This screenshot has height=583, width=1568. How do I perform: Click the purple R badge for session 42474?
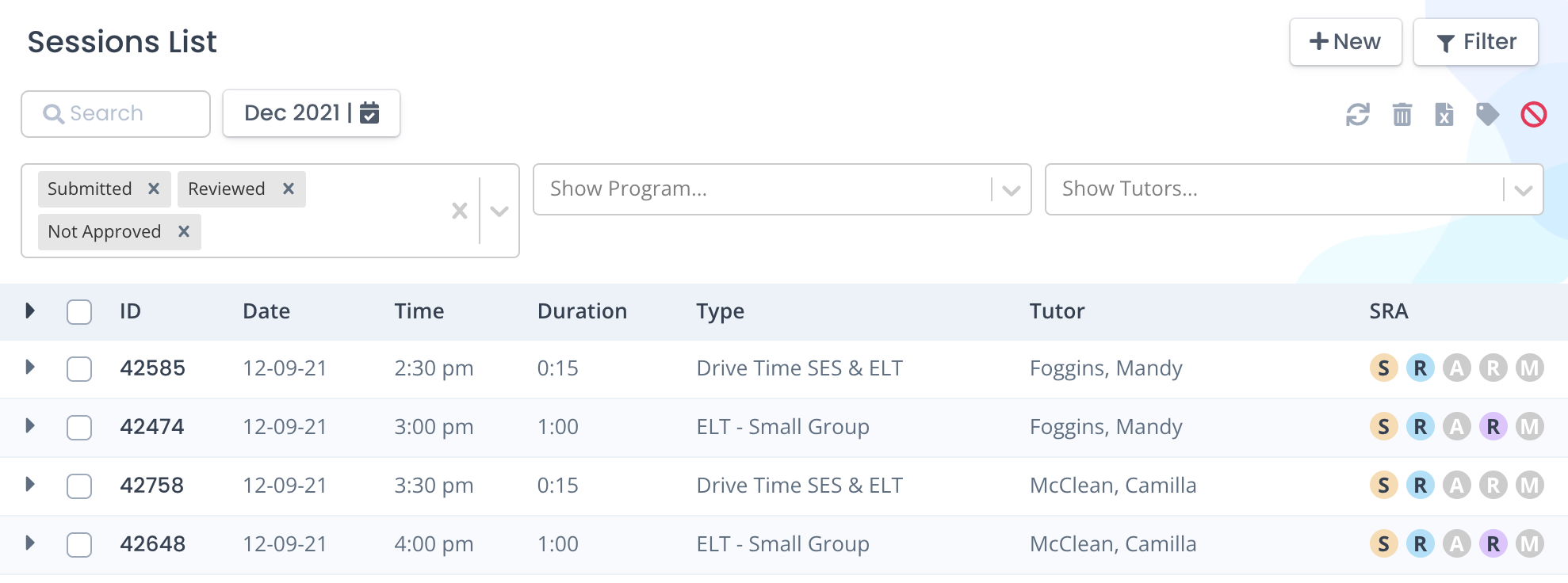coord(1493,427)
